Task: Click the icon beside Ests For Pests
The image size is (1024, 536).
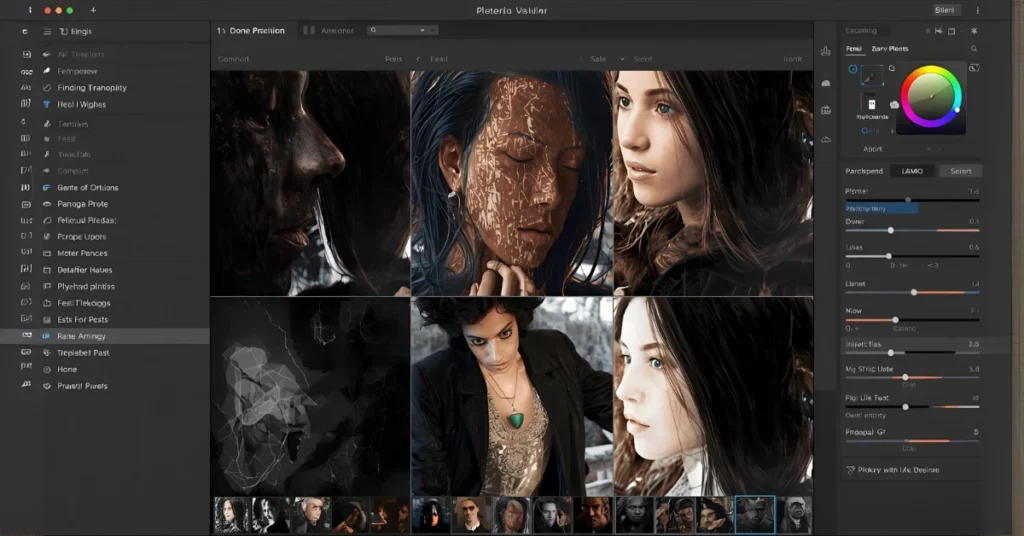Action: (47, 320)
